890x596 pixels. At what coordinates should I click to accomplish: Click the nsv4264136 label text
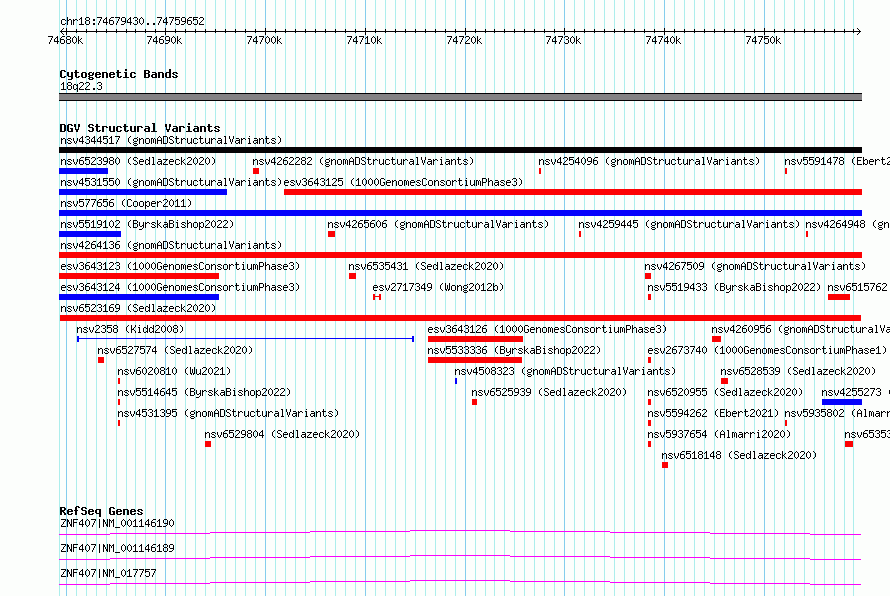pos(171,245)
